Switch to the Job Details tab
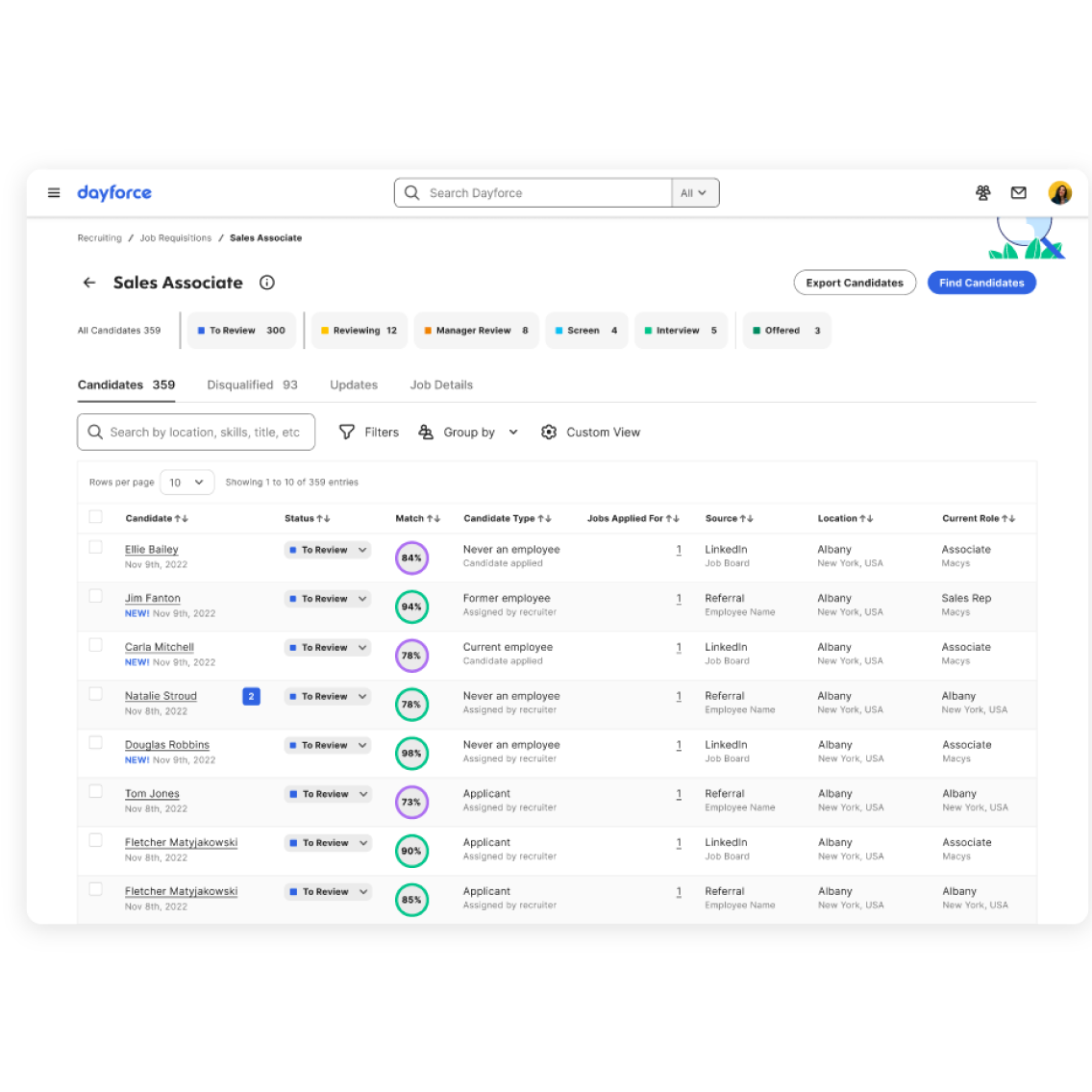The width and height of the screenshot is (1092, 1092). 441,385
